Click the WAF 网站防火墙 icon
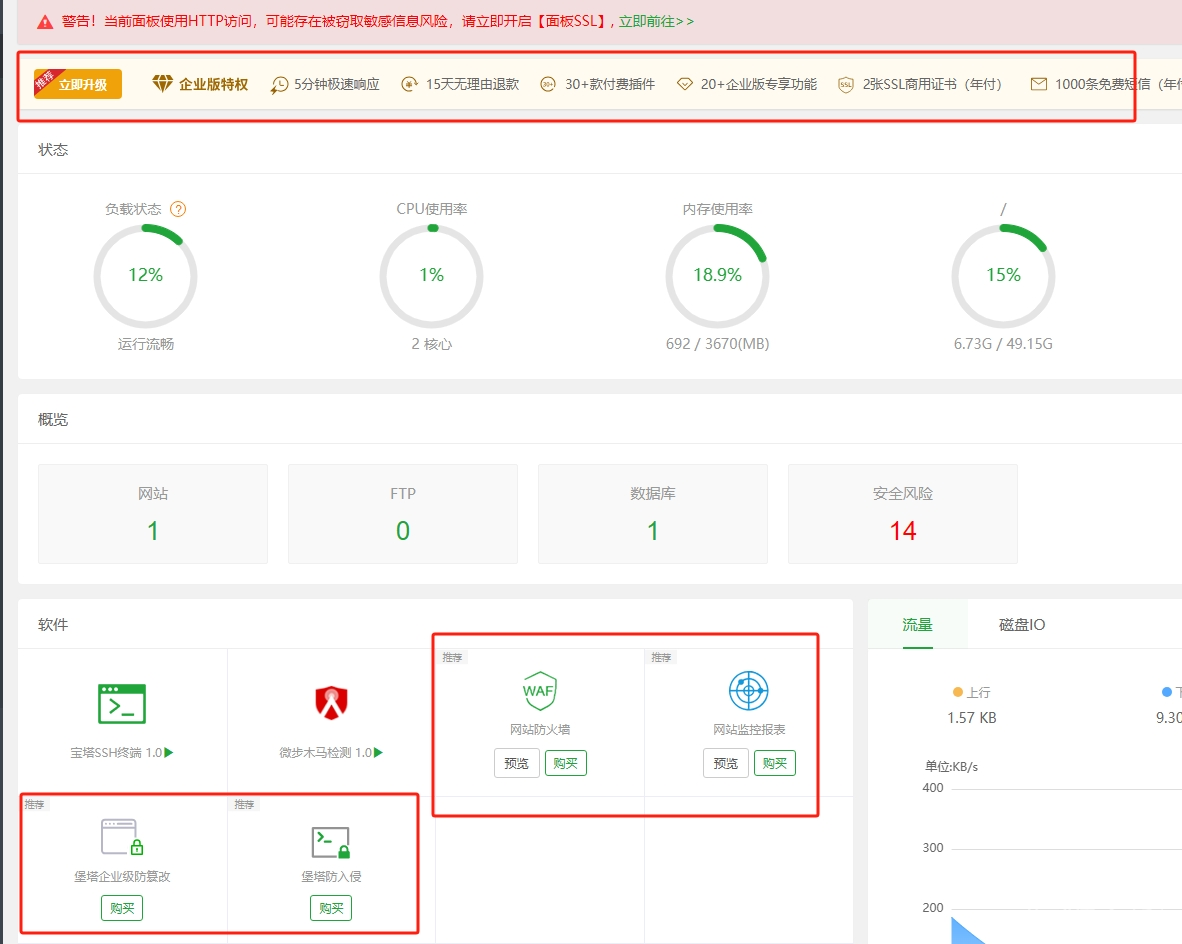1182x944 pixels. click(540, 691)
